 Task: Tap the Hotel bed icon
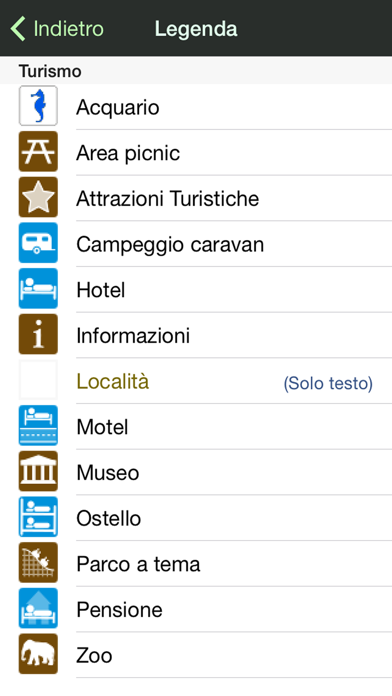point(38,289)
